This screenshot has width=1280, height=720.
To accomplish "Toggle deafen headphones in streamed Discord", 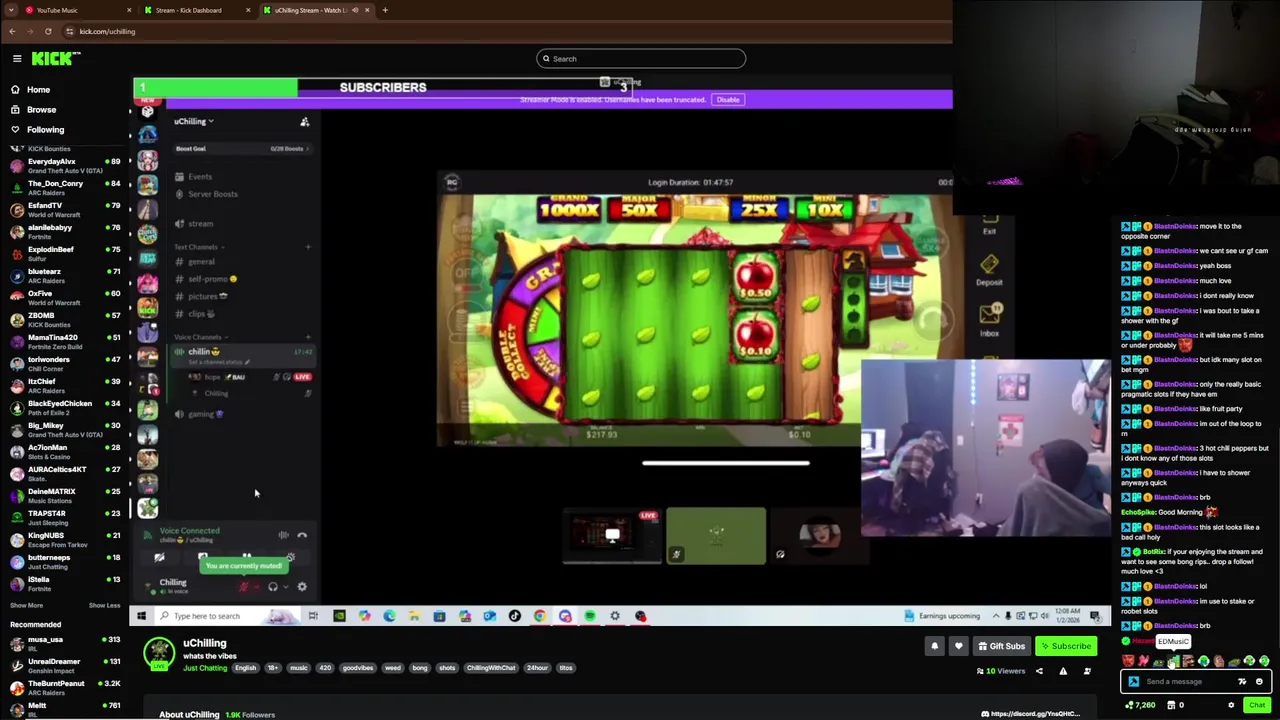I will click(x=272, y=587).
